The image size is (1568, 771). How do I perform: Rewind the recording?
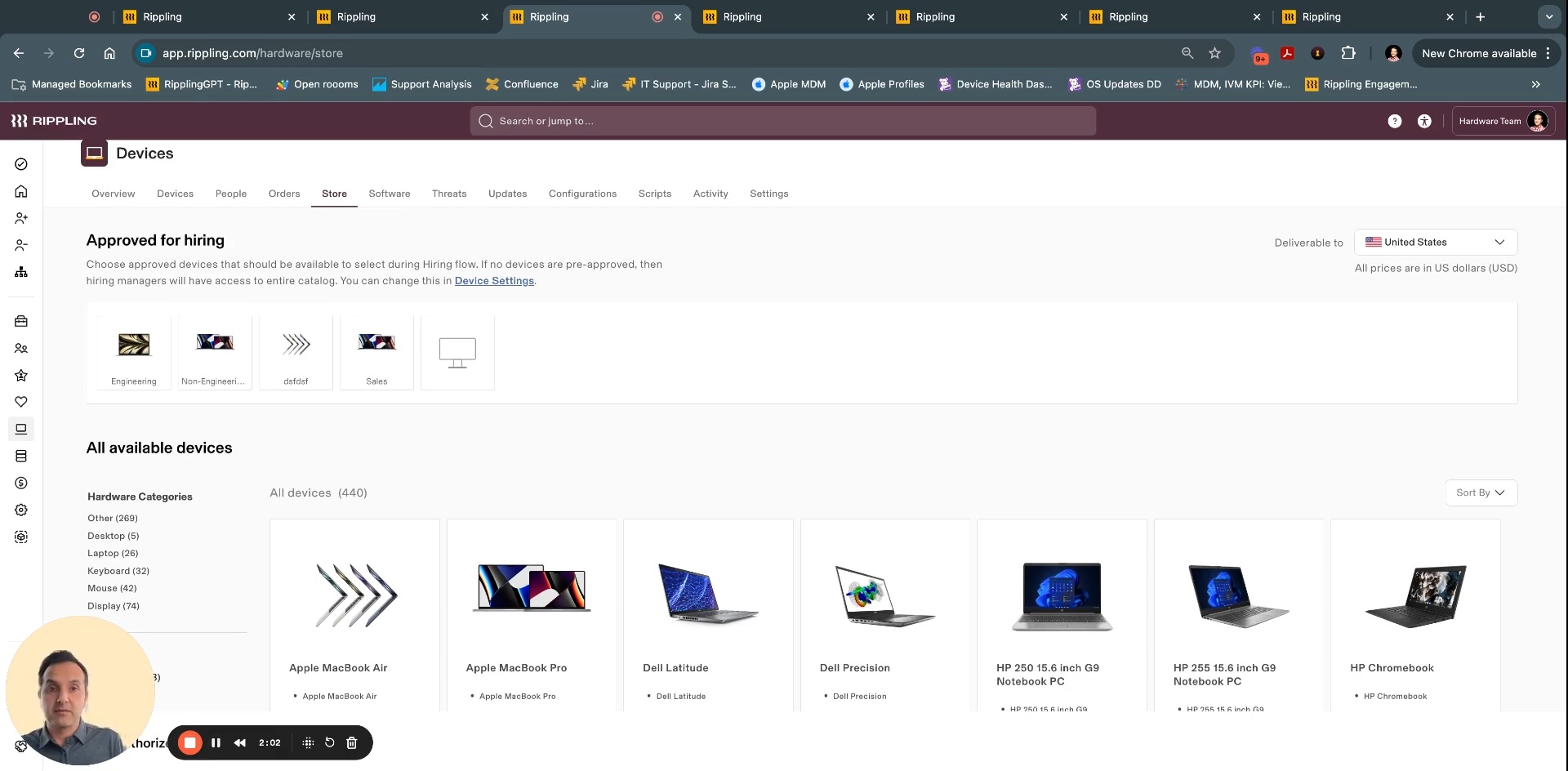pyautogui.click(x=240, y=742)
